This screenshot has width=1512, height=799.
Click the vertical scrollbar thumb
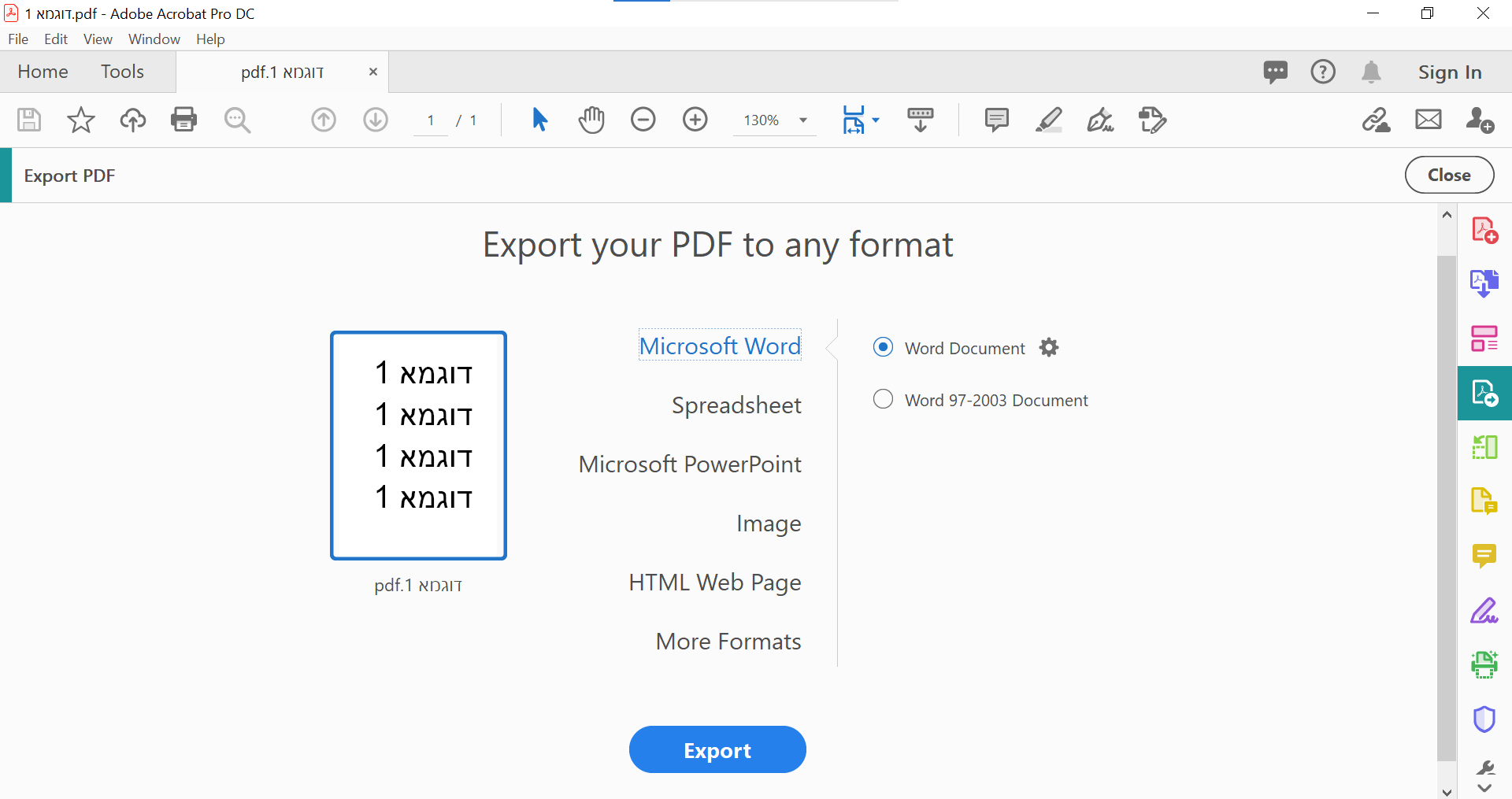coord(1447,508)
